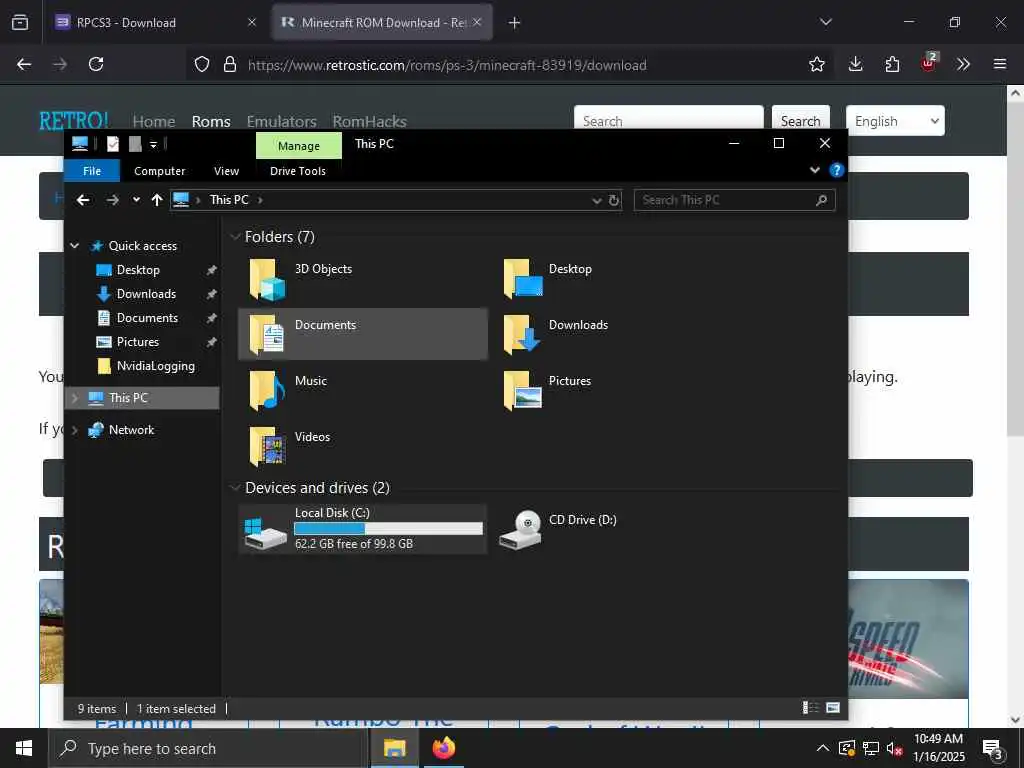Click the Retrostic Search button
The width and height of the screenshot is (1024, 768).
click(x=801, y=120)
